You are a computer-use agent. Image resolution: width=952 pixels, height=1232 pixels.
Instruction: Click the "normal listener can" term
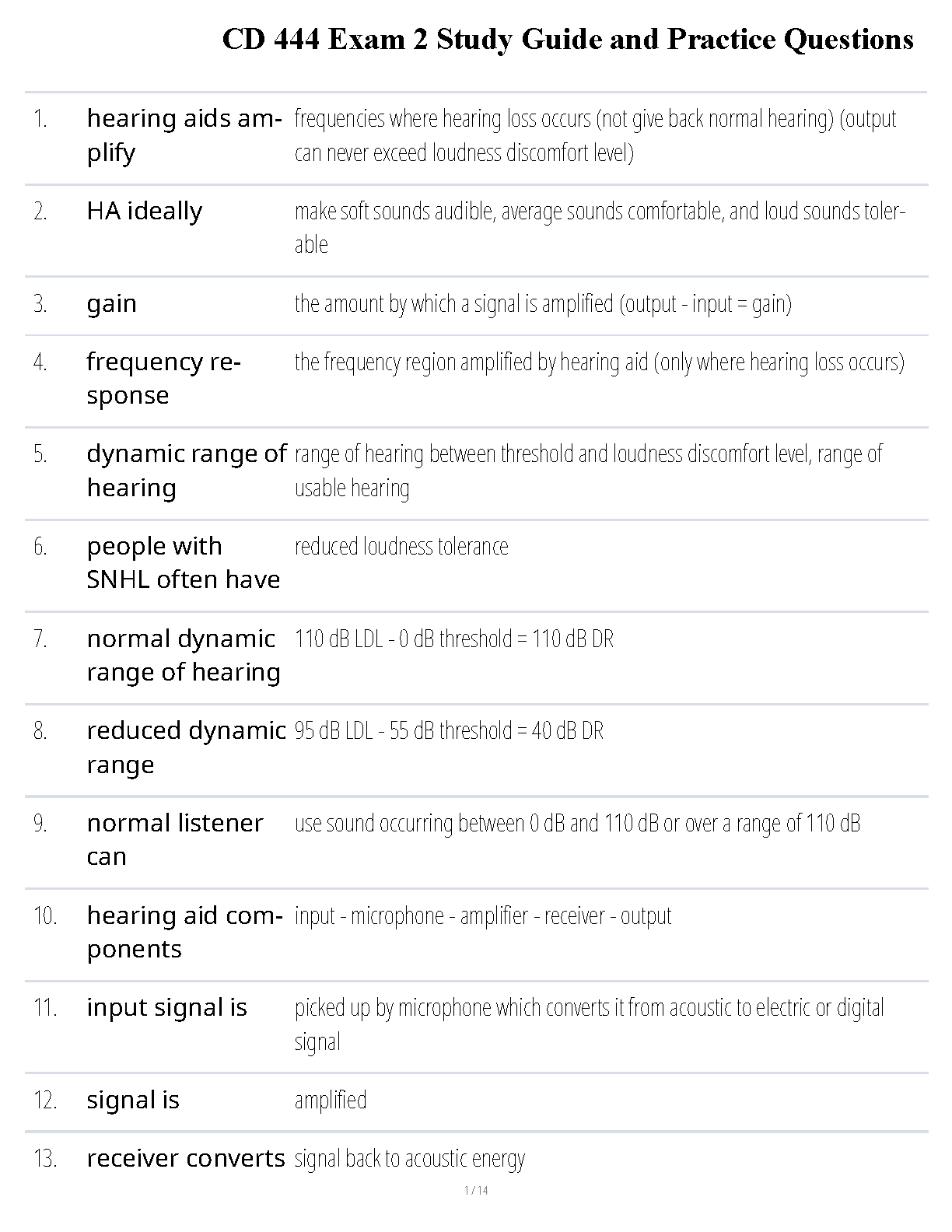[175, 839]
